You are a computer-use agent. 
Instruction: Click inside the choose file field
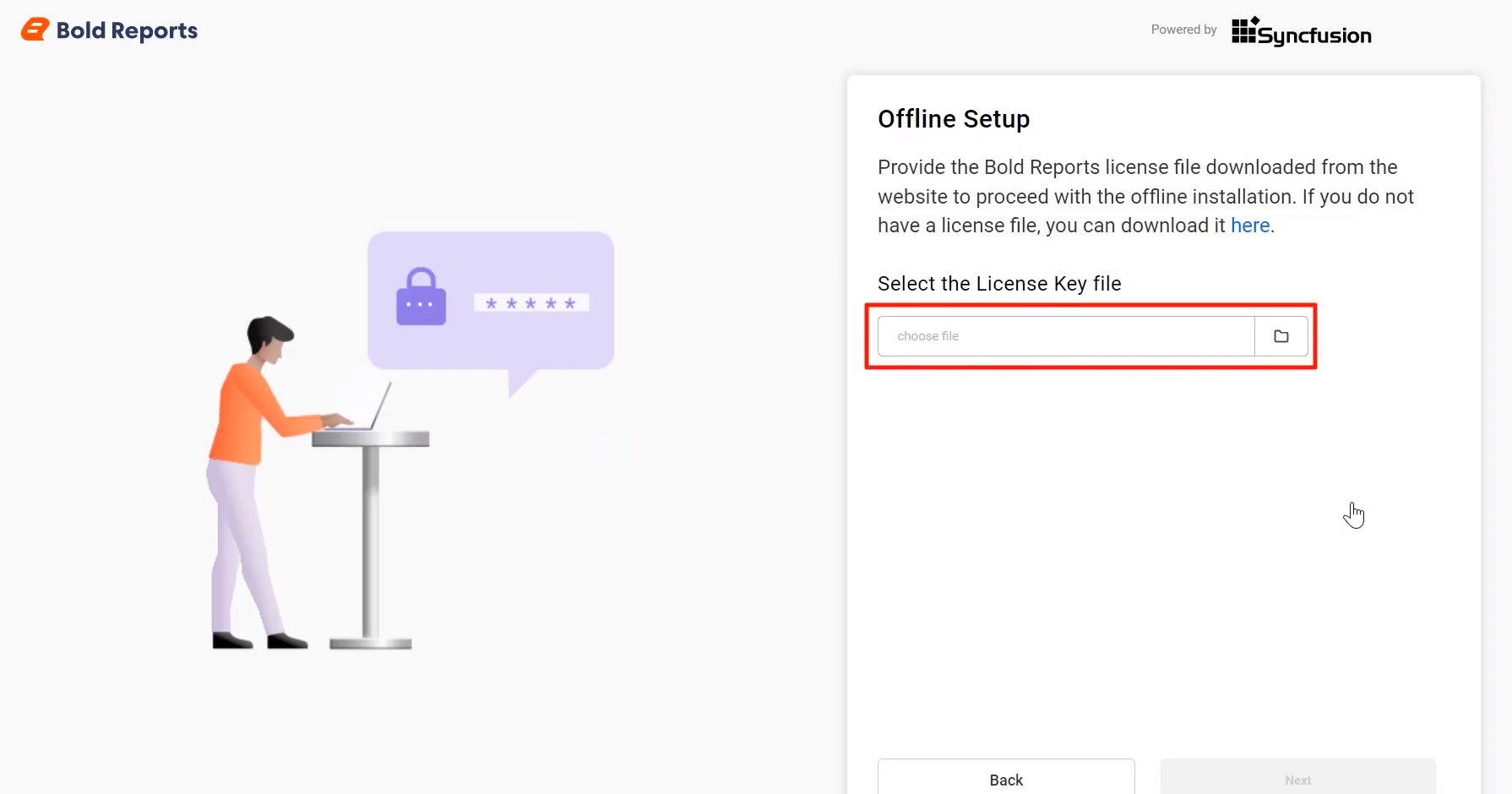point(1064,335)
